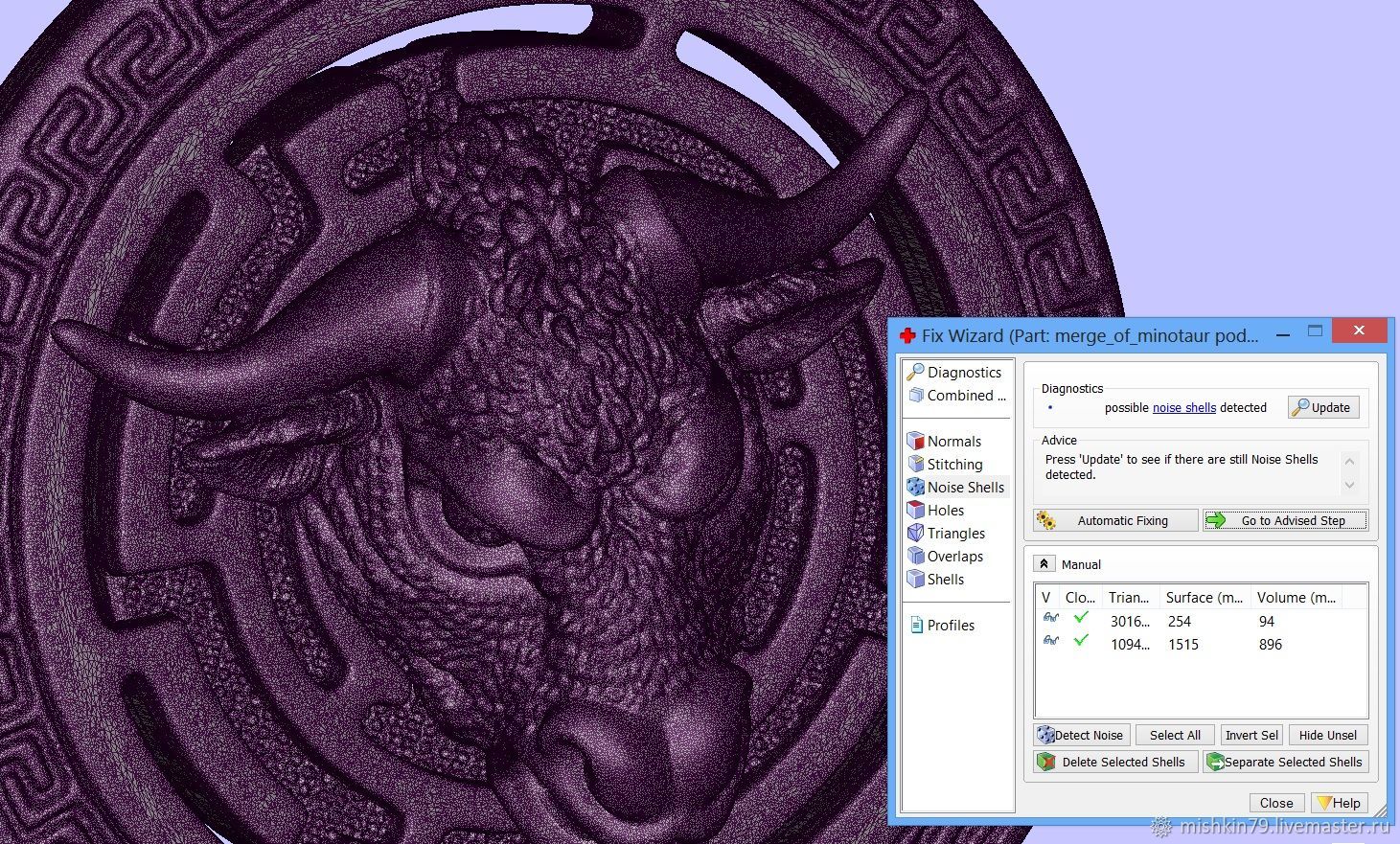Open the Overlaps fixing step
The image size is (1400, 844).
click(955, 556)
